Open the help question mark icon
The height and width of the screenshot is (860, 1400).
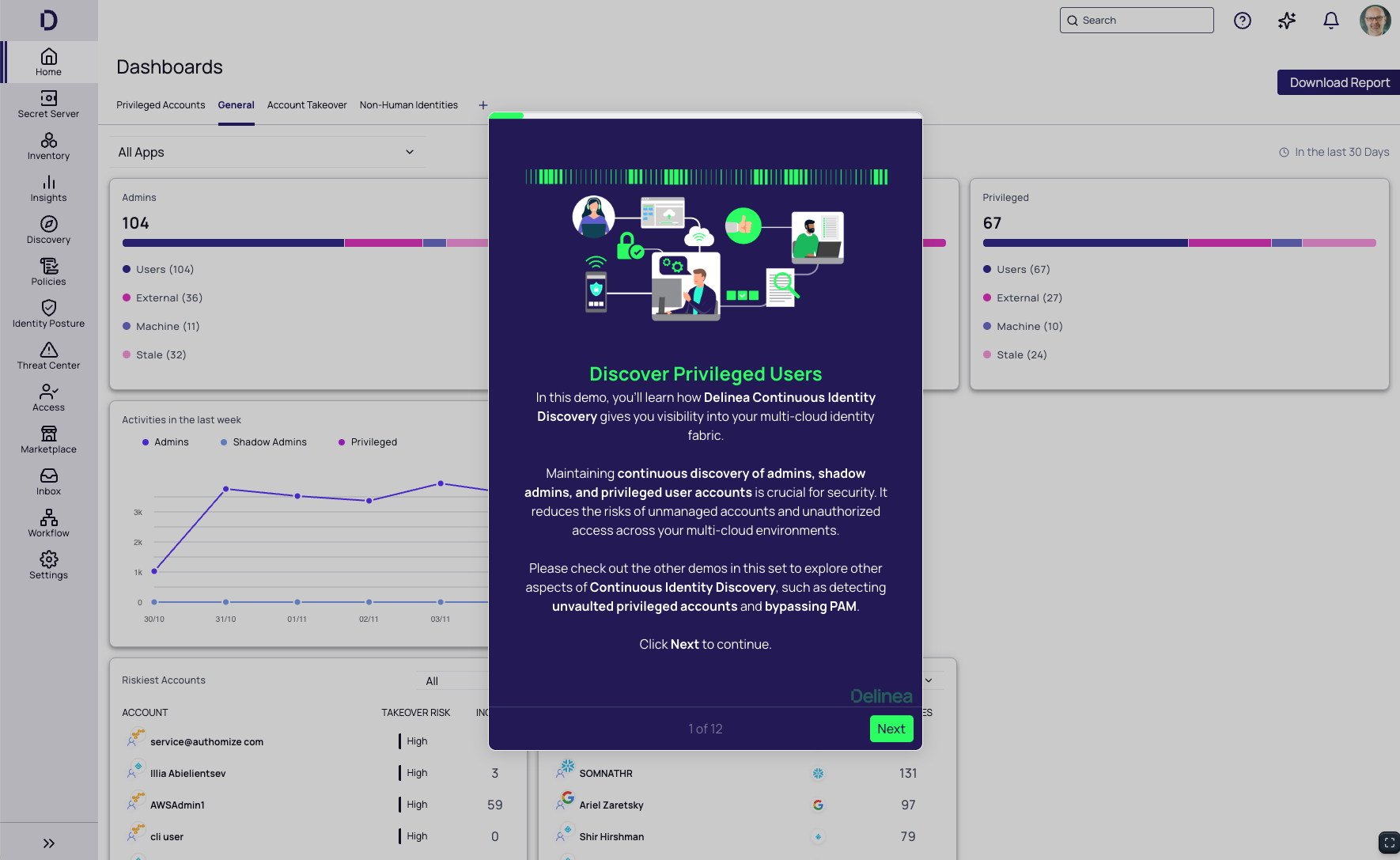(x=1242, y=21)
